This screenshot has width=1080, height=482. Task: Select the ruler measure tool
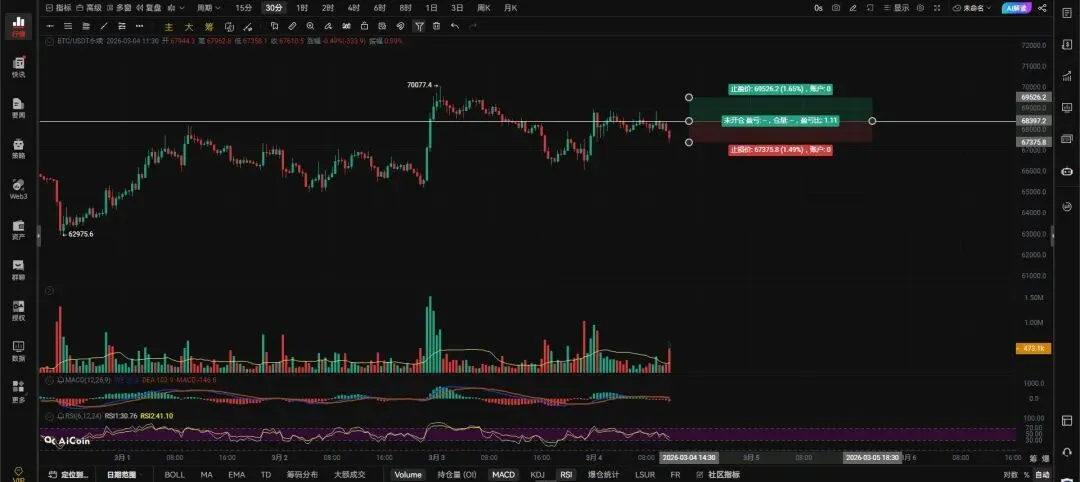pyautogui.click(x=292, y=26)
